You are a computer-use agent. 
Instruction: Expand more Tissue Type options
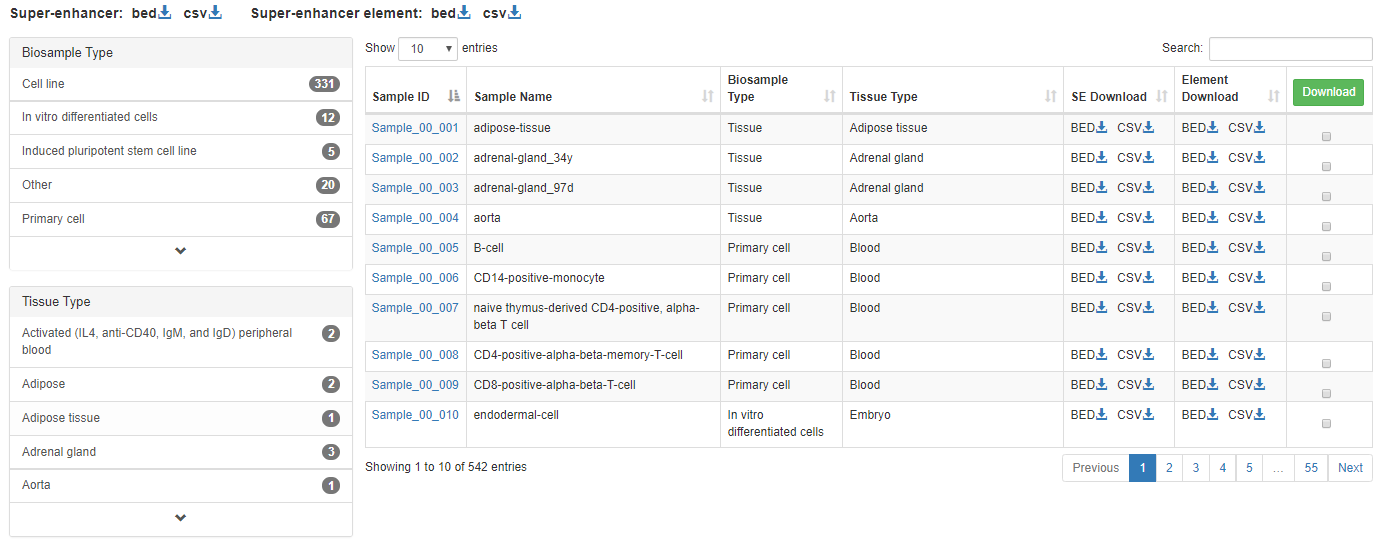[x=181, y=518]
